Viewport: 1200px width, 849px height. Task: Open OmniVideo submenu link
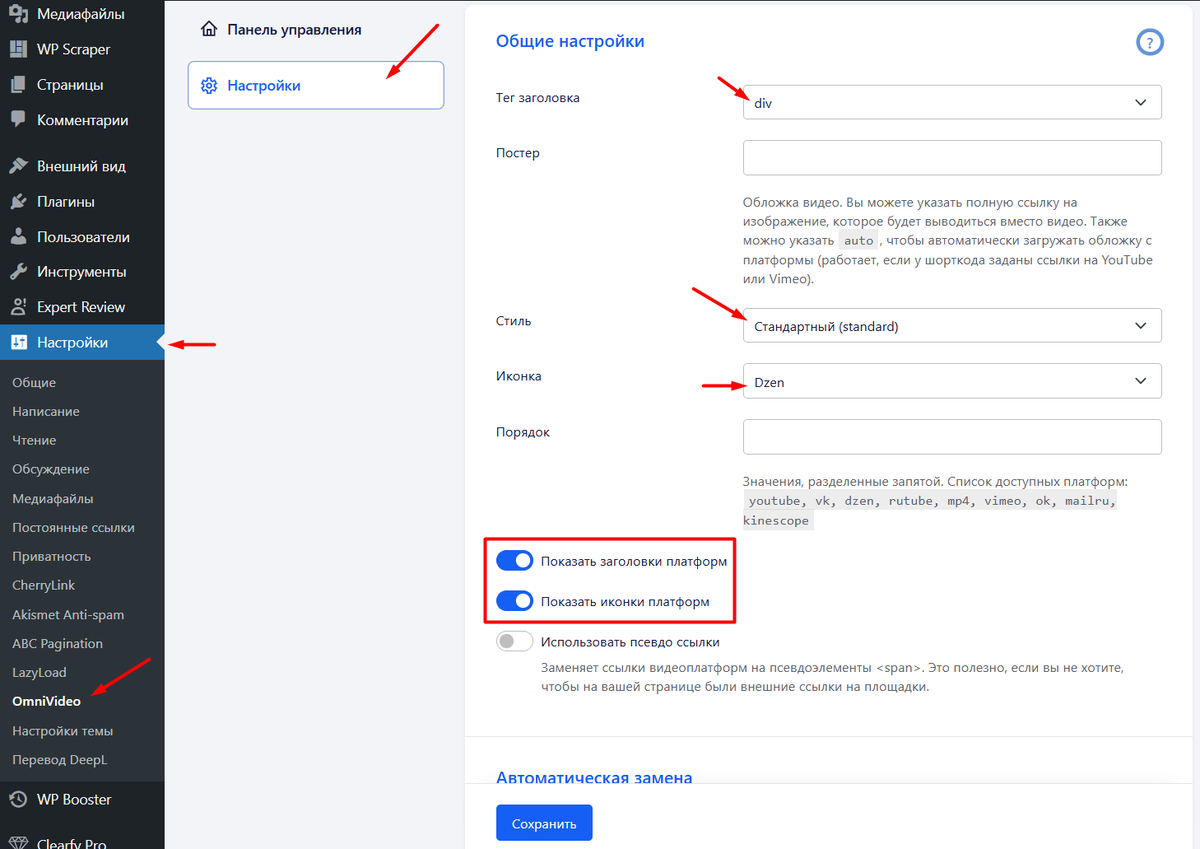click(46, 701)
